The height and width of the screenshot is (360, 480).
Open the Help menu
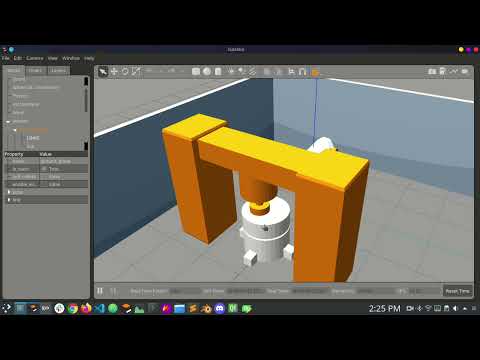click(x=89, y=58)
